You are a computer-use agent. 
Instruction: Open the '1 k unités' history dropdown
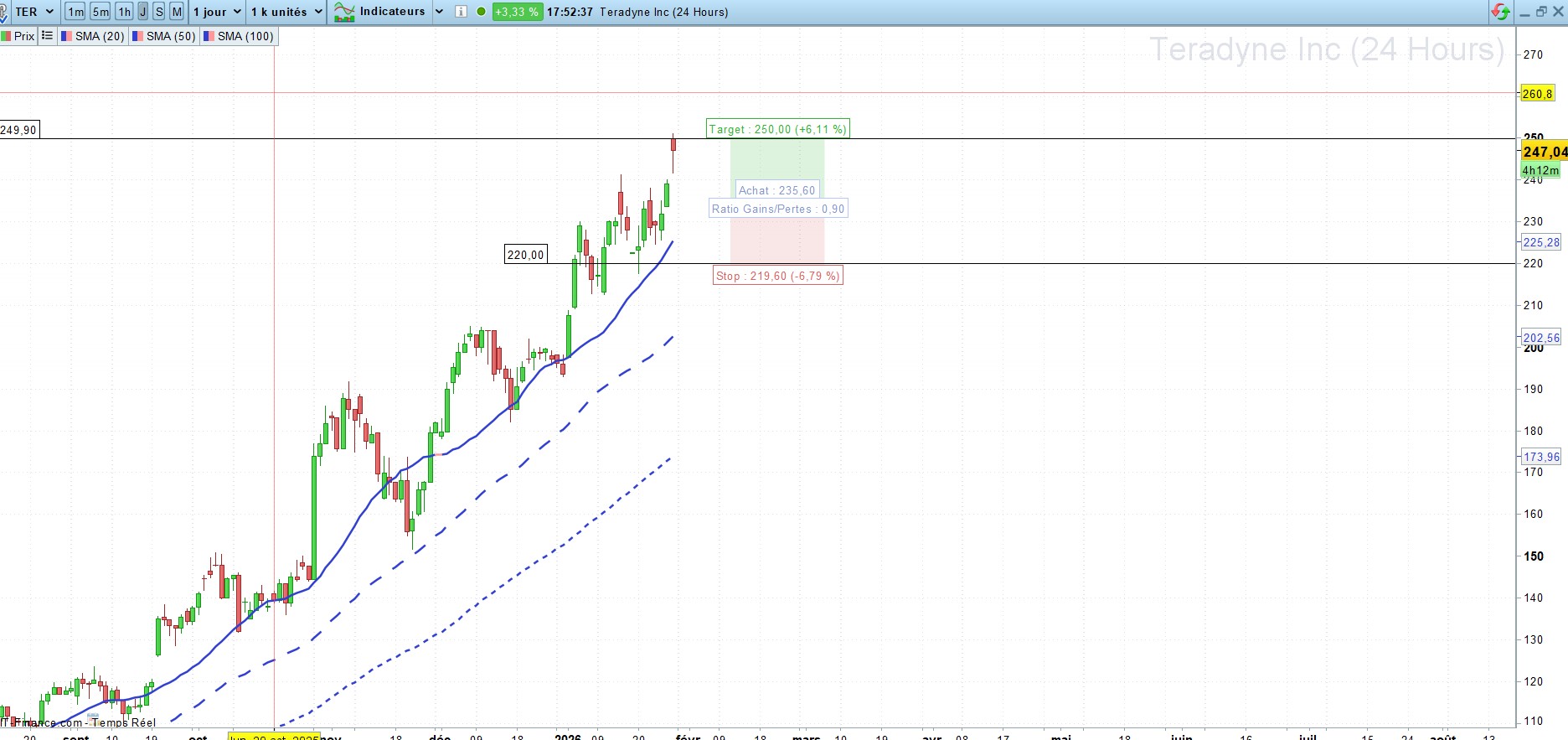(x=286, y=12)
